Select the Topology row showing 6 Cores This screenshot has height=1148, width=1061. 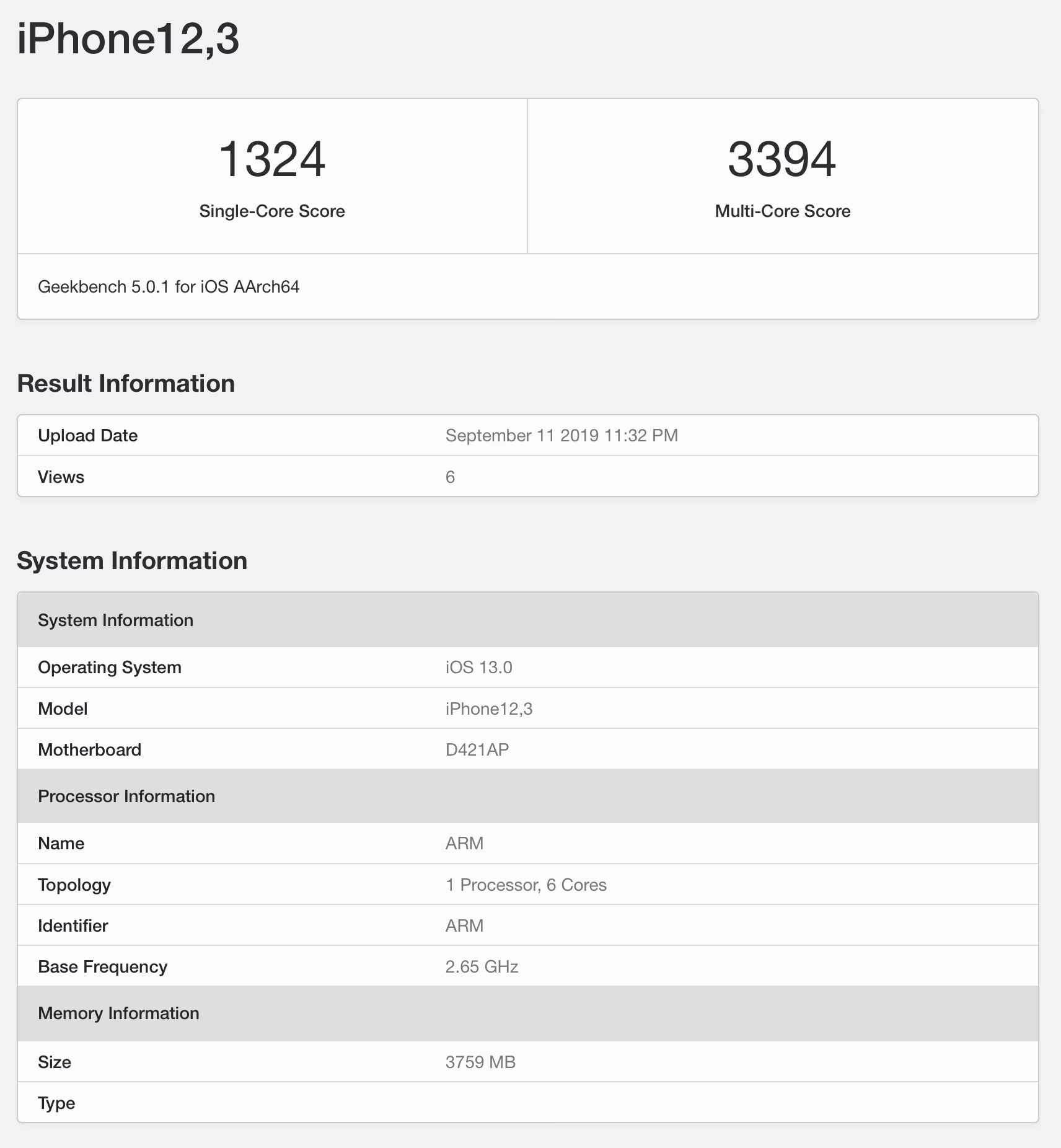point(526,885)
